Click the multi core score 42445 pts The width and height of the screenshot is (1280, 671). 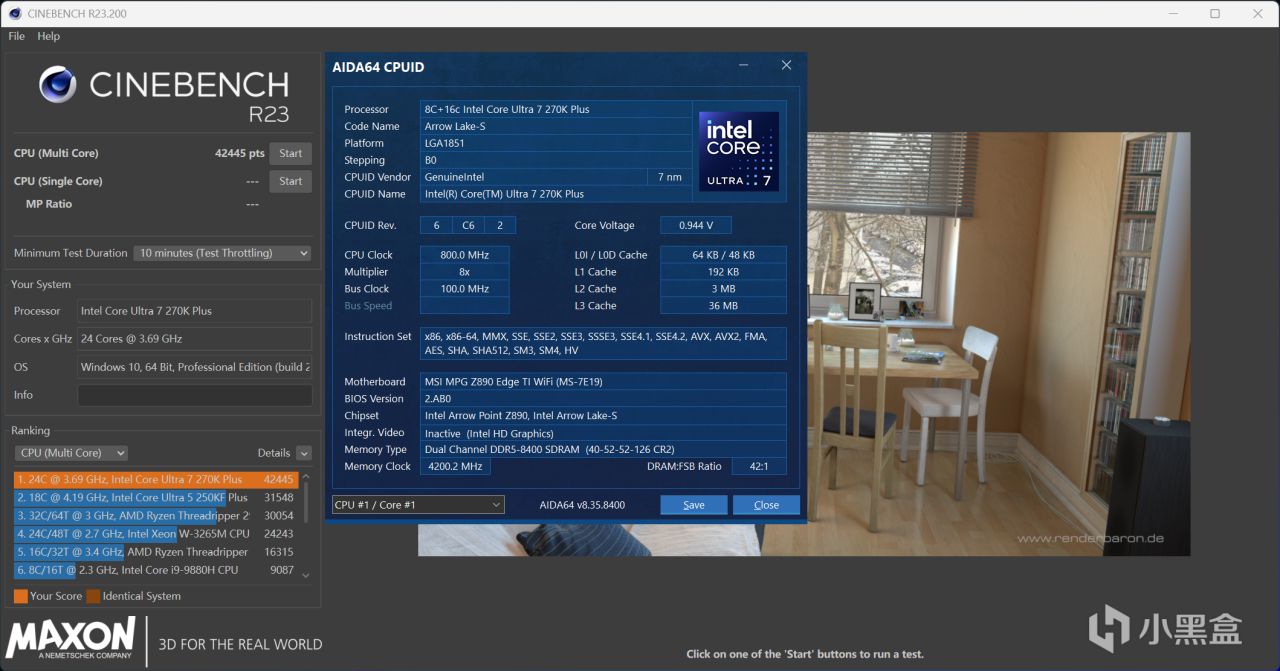[239, 153]
